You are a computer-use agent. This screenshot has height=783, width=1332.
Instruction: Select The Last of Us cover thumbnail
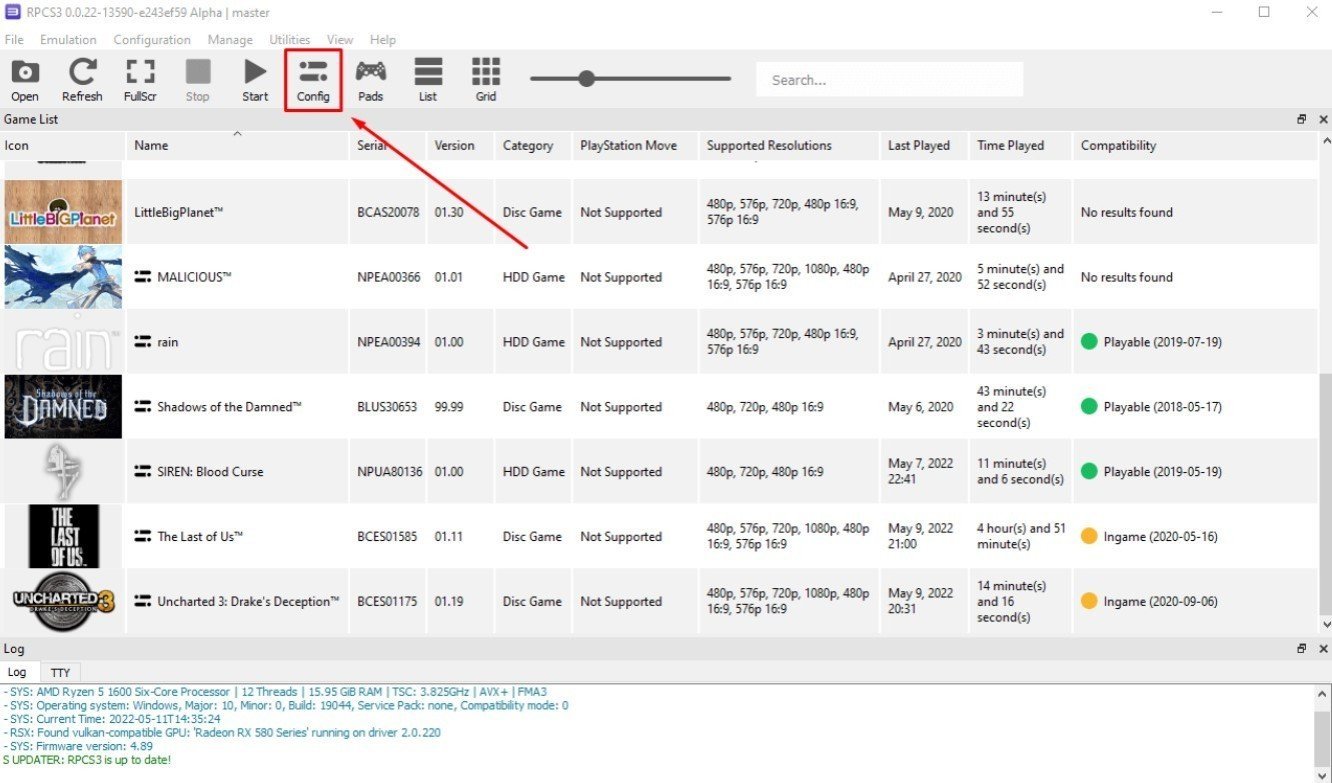point(63,537)
